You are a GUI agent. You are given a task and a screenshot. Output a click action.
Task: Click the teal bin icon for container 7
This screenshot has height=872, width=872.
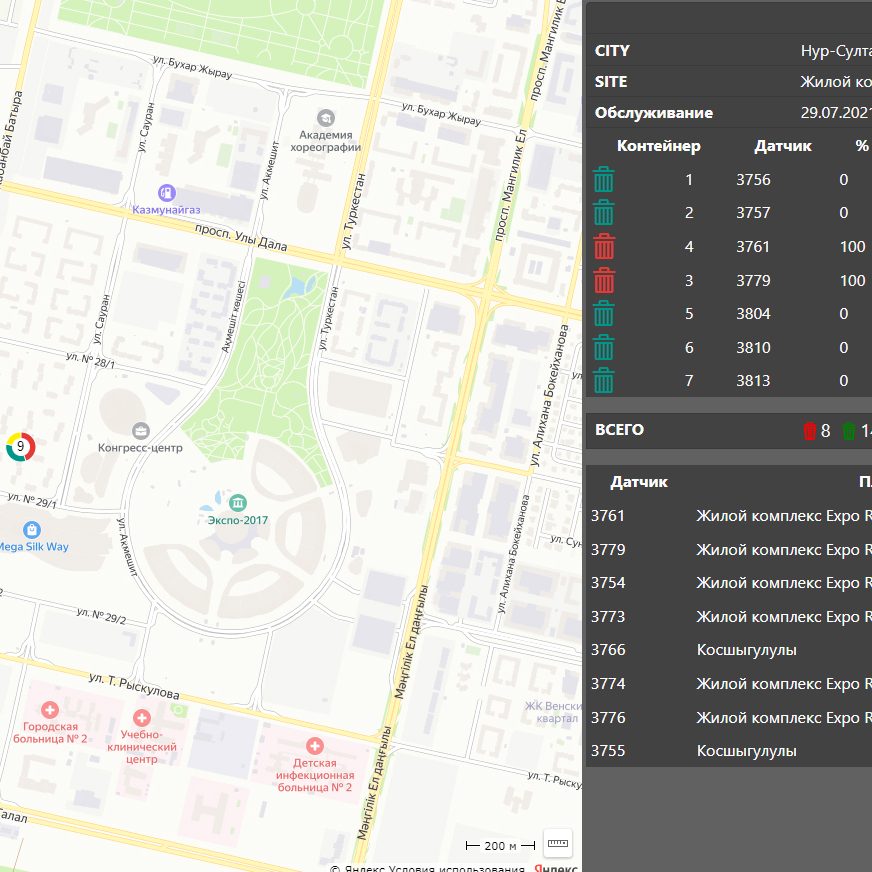coord(604,381)
